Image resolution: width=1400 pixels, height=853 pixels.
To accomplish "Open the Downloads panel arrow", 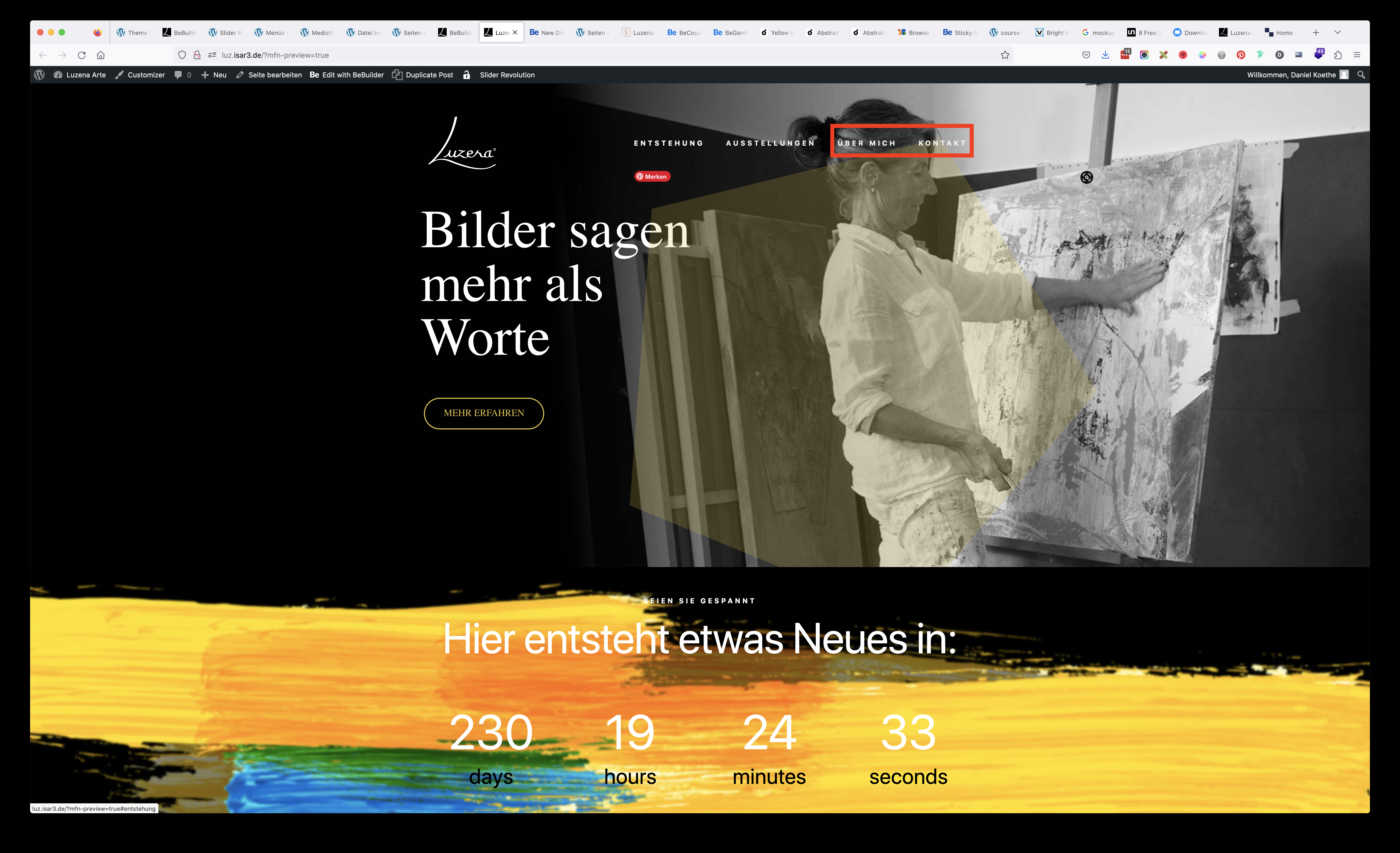I will point(1105,55).
